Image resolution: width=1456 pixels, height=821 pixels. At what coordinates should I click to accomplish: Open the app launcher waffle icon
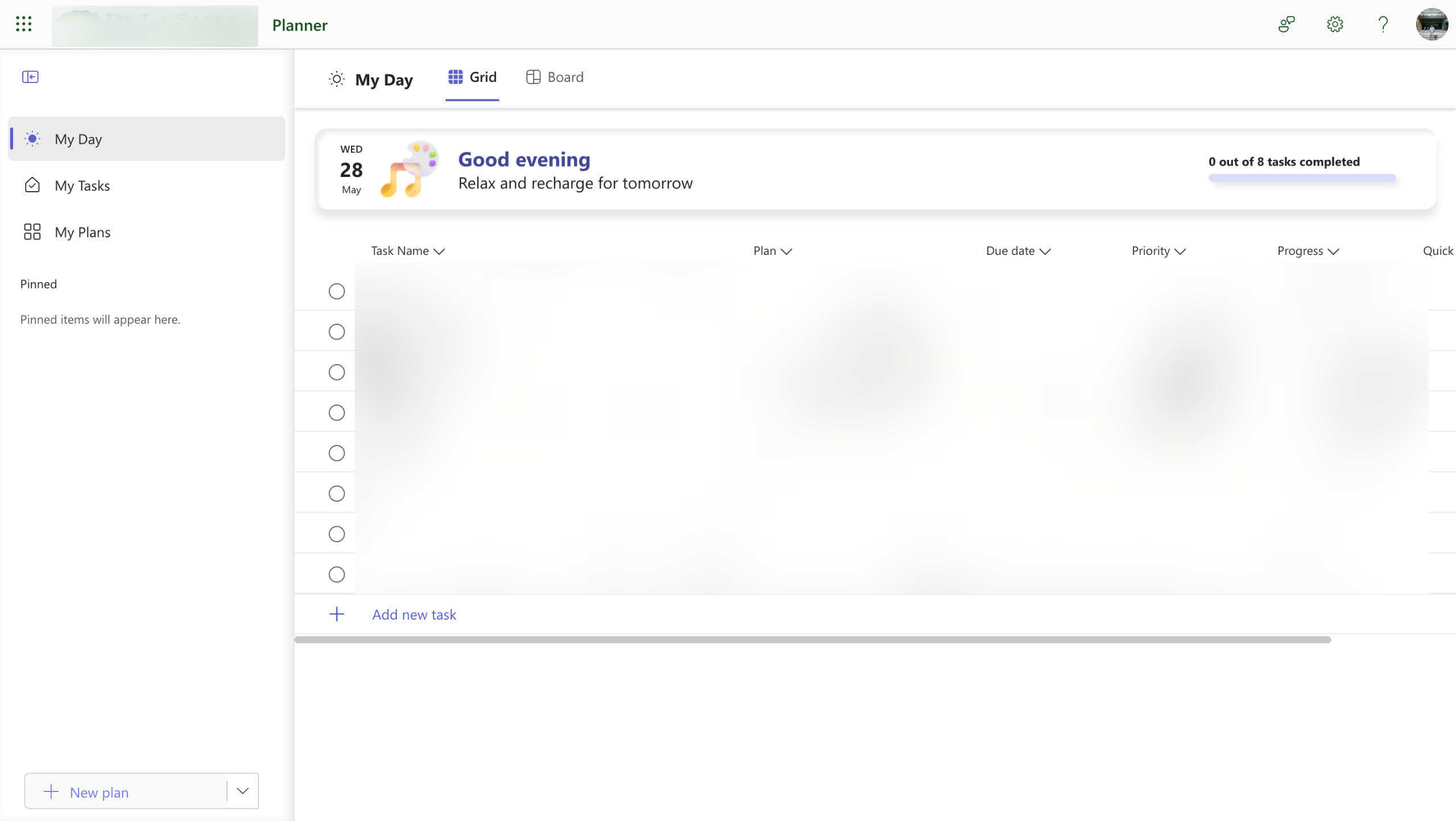[23, 24]
